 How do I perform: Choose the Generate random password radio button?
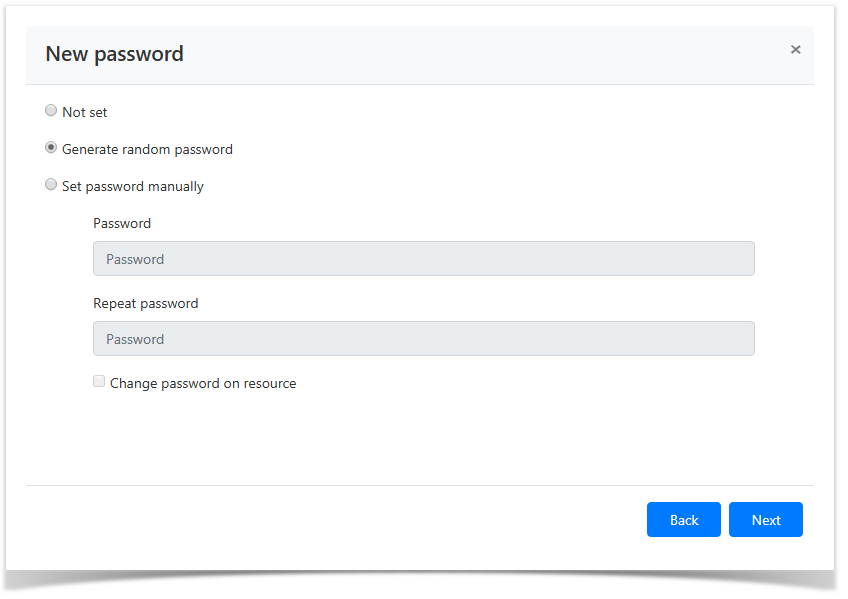(51, 148)
